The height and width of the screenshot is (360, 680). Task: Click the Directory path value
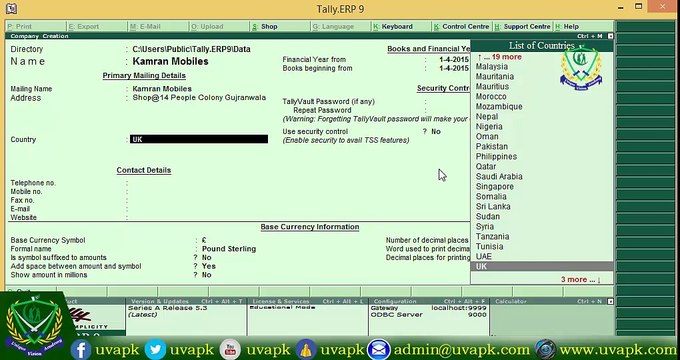(192, 49)
